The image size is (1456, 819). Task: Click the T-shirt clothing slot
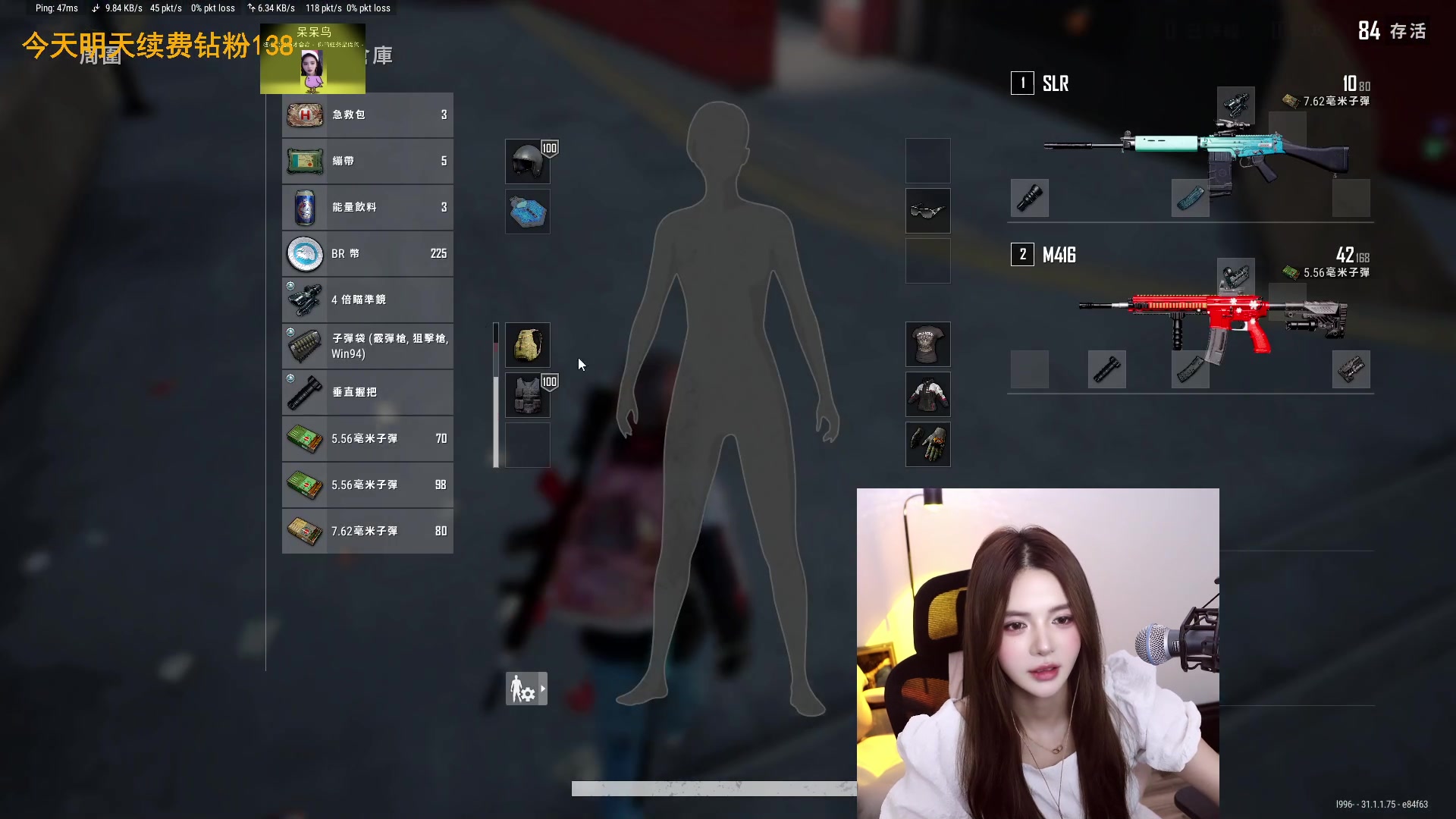928,344
